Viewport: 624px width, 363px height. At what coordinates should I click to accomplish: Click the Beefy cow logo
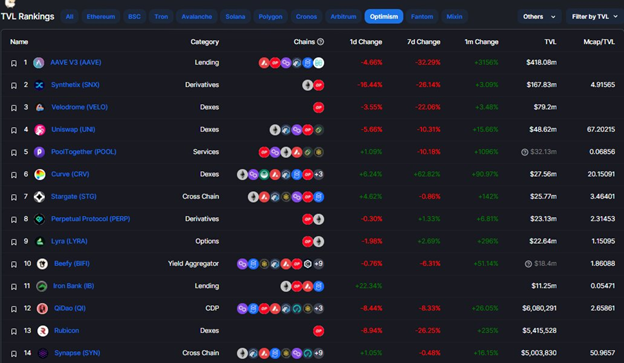tap(42, 263)
